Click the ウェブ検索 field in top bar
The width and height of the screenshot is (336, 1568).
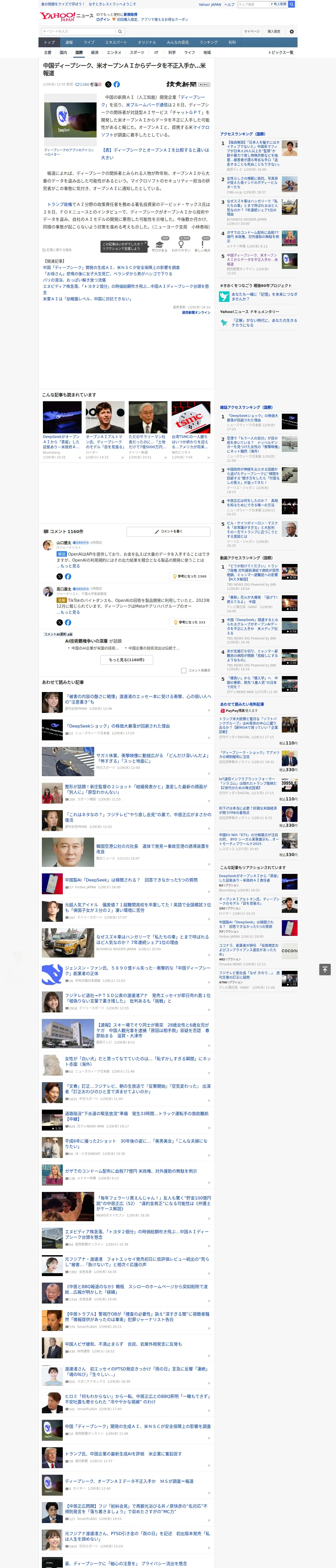click(253, 4)
